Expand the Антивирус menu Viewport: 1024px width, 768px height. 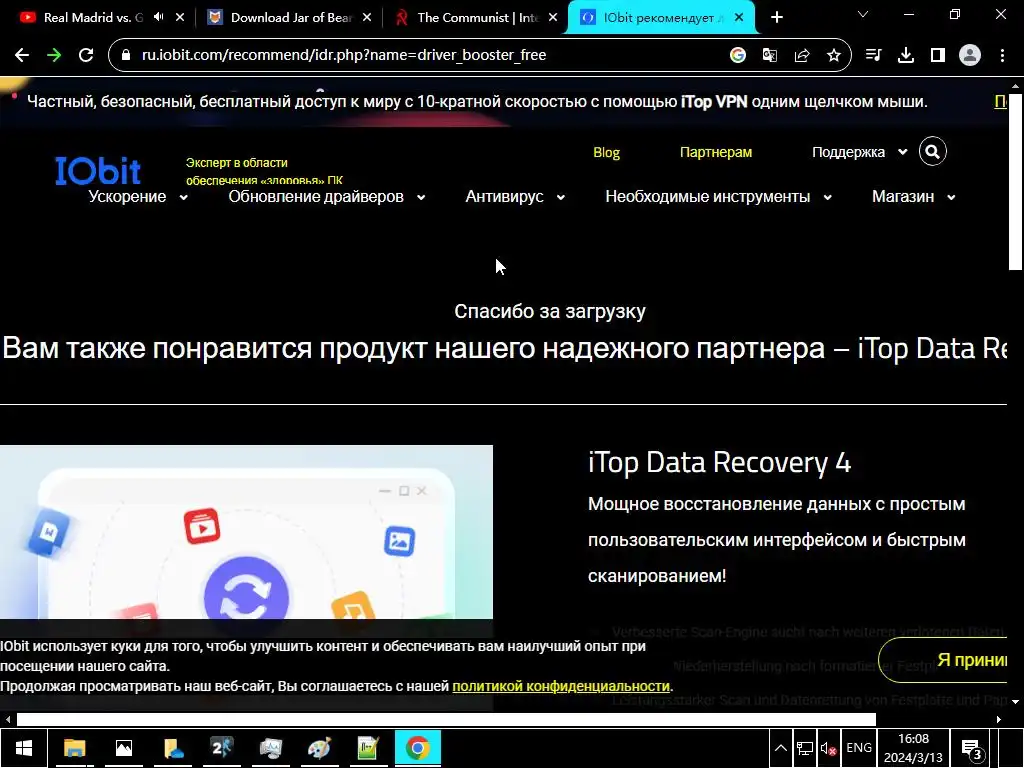[x=515, y=197]
